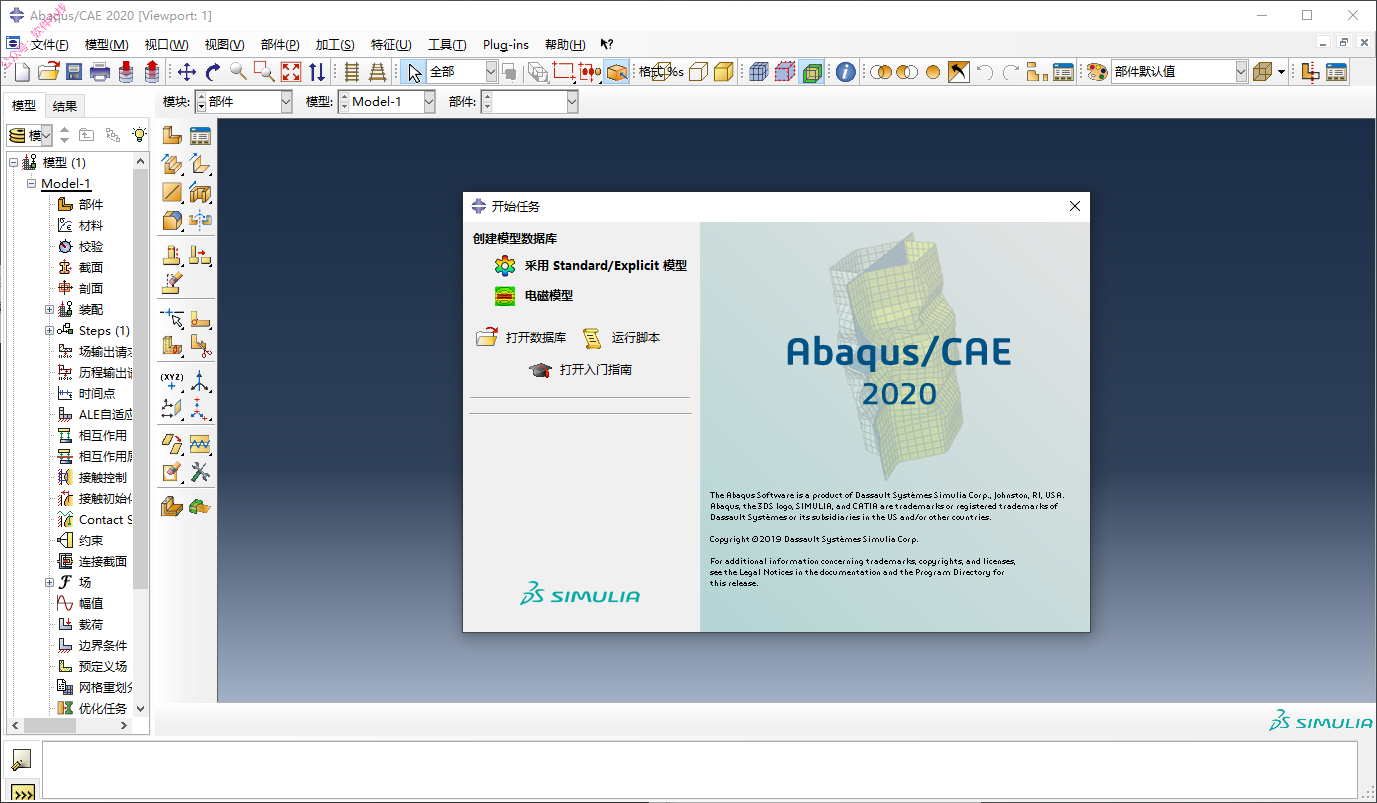Expand the Steps (1) tree node

(49, 330)
